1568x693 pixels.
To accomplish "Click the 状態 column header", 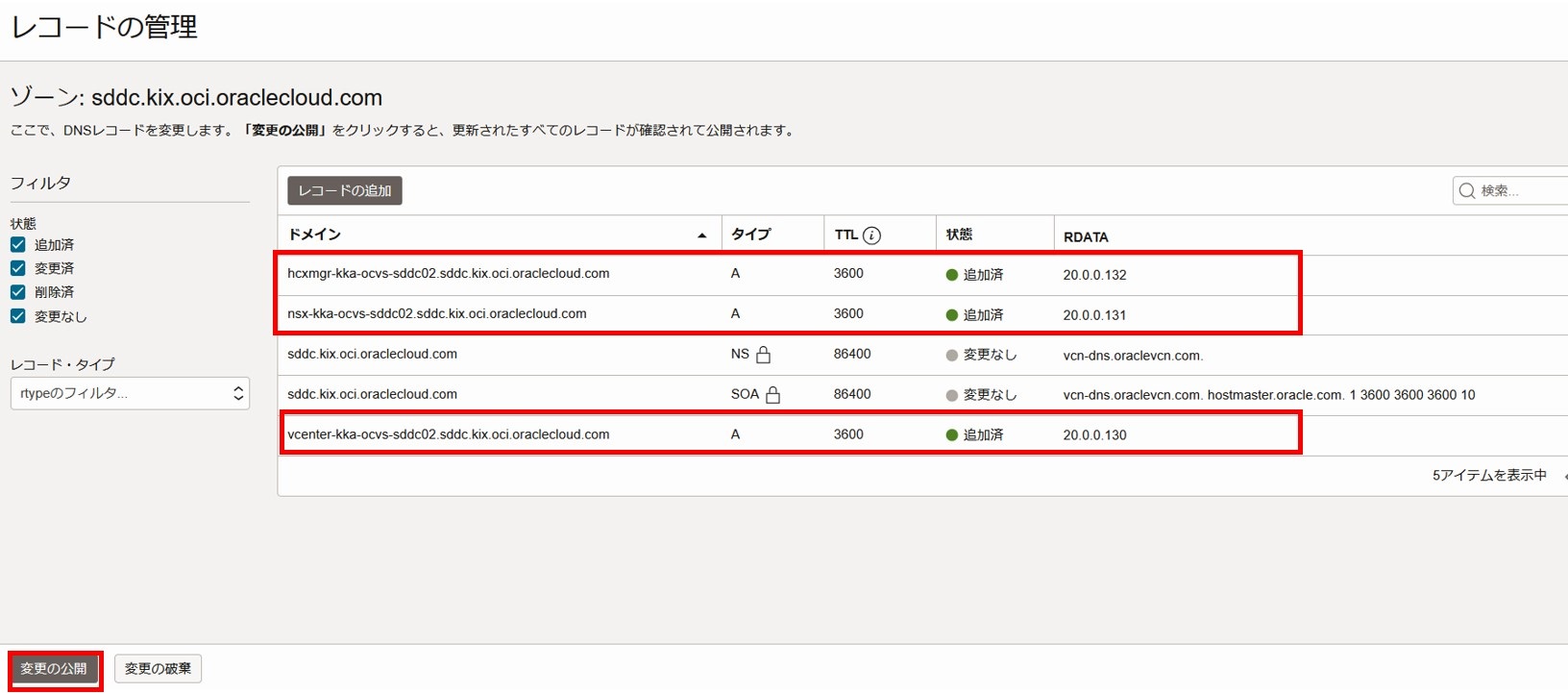I will pyautogui.click(x=959, y=235).
